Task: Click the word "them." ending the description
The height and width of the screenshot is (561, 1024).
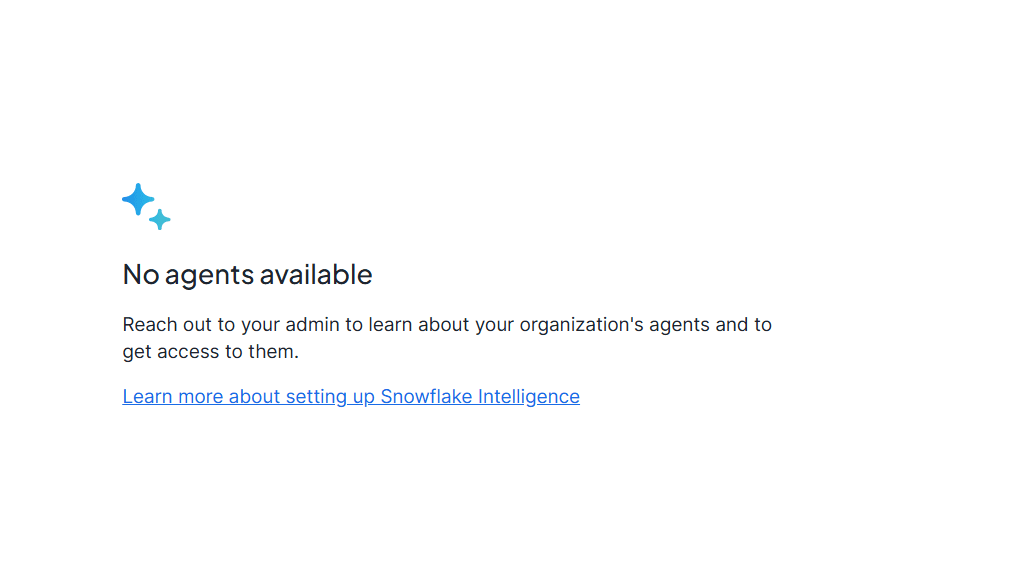Action: pos(274,351)
